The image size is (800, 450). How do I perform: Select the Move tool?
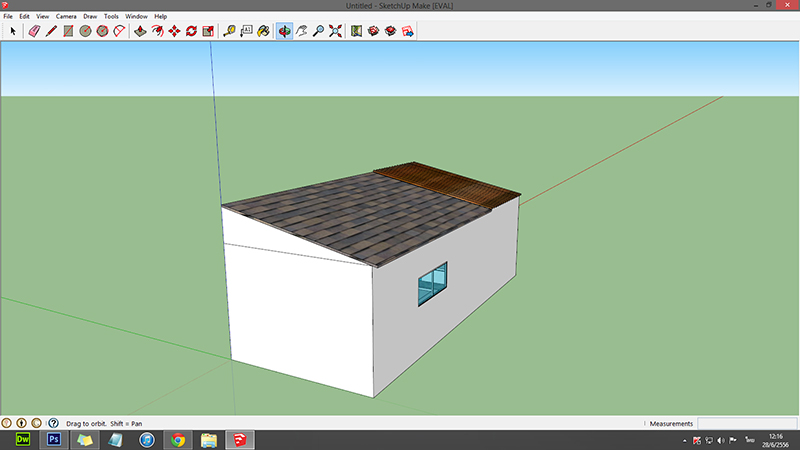coord(174,31)
